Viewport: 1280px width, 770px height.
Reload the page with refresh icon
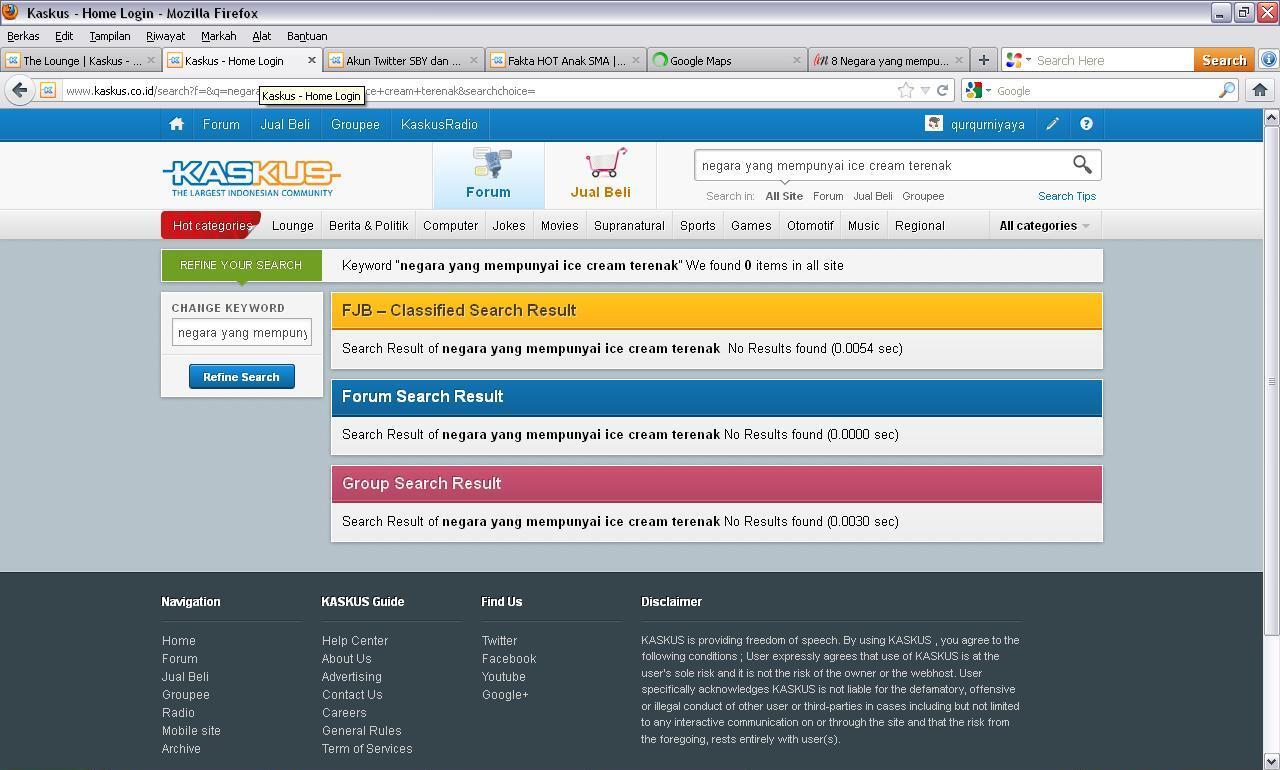(942, 91)
